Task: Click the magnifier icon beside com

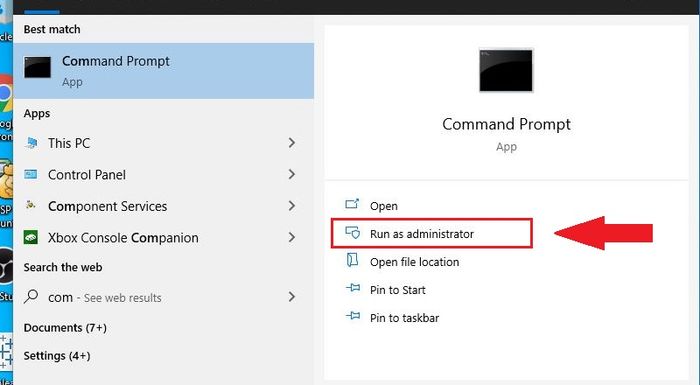Action: point(31,296)
